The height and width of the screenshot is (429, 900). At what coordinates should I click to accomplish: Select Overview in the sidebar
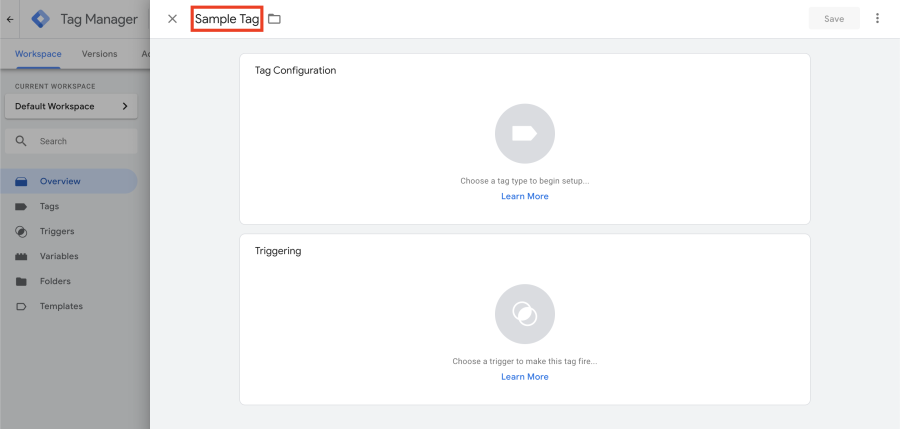pos(68,181)
